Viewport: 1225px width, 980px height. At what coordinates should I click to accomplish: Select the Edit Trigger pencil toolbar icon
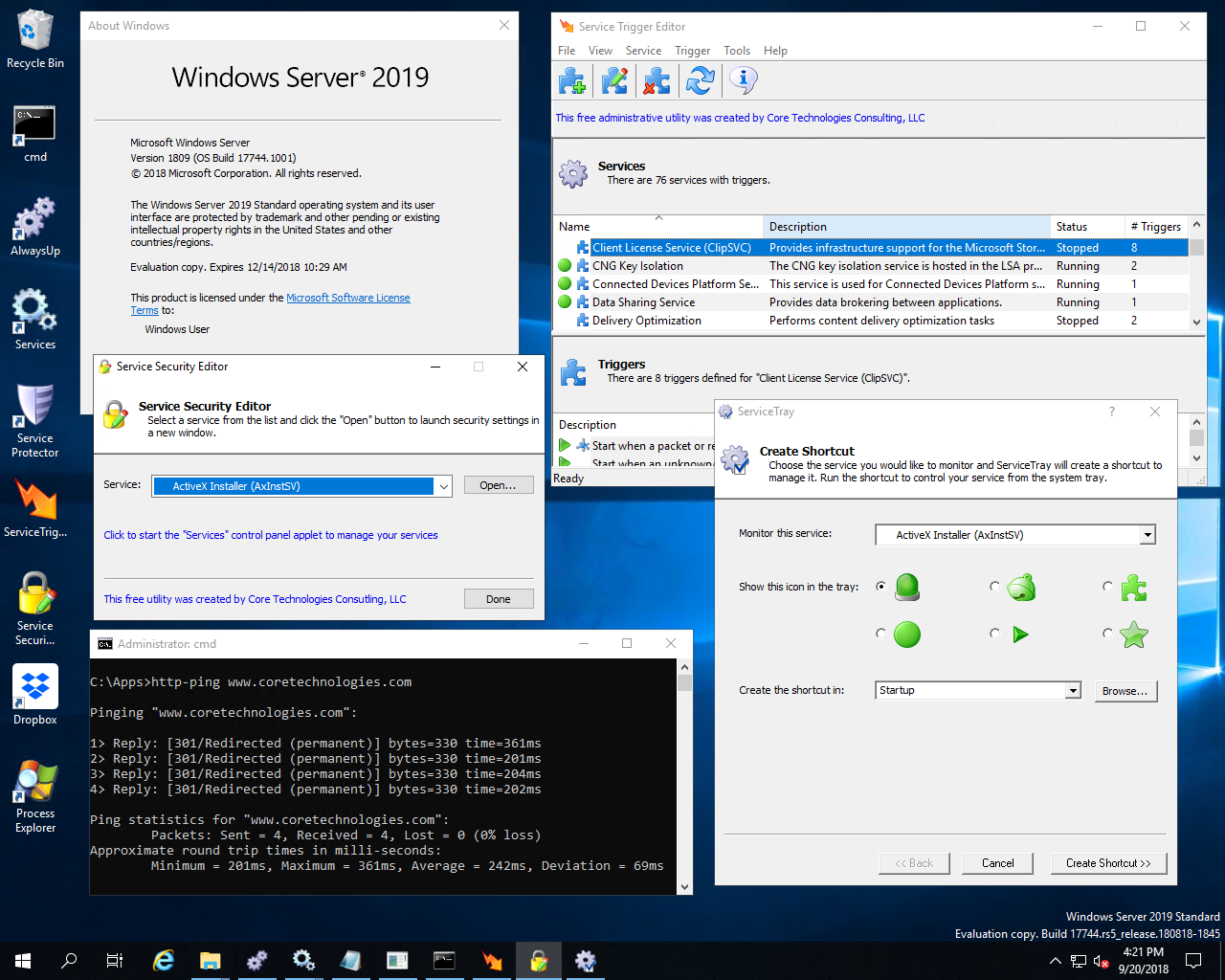coord(614,80)
